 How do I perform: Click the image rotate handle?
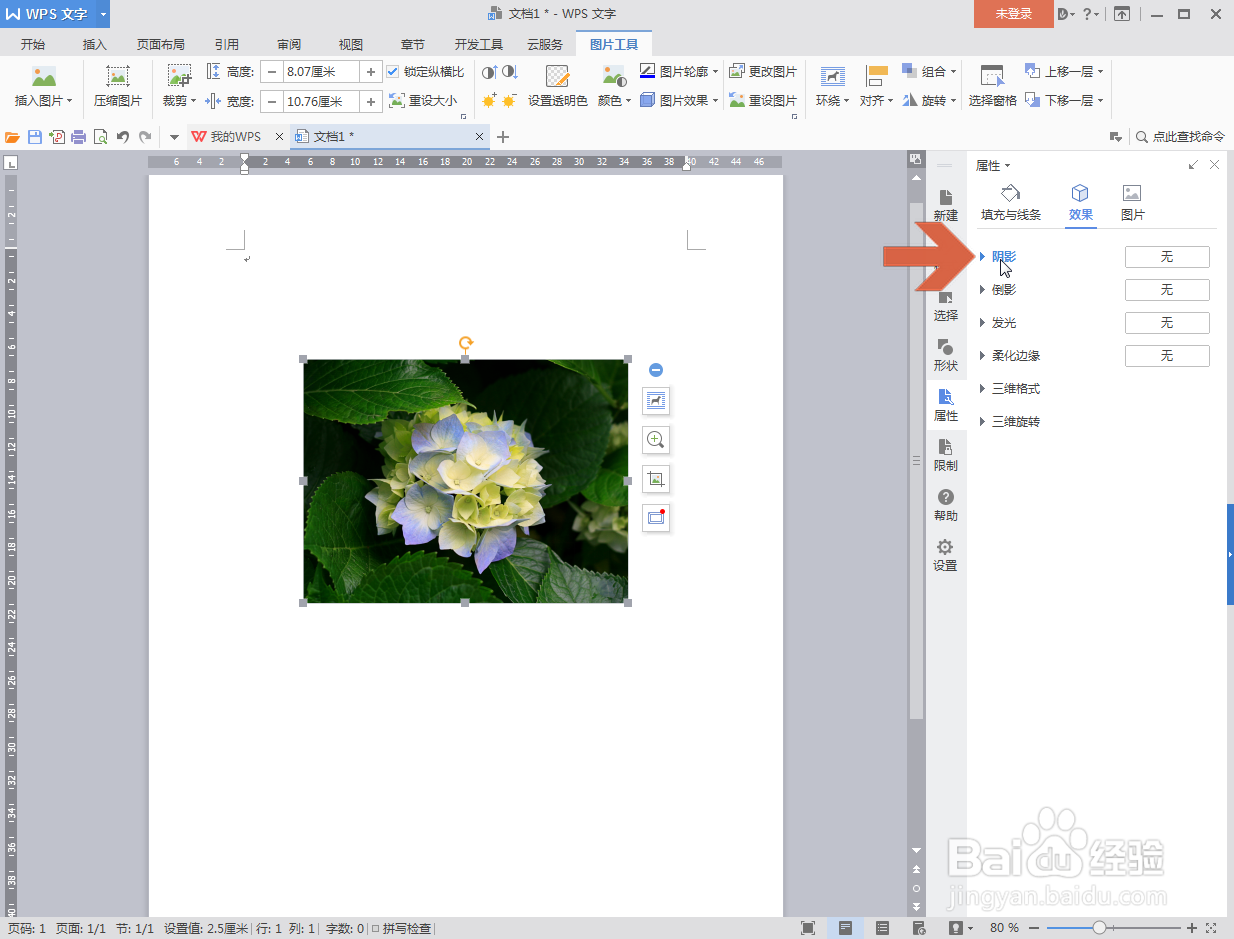coord(466,343)
